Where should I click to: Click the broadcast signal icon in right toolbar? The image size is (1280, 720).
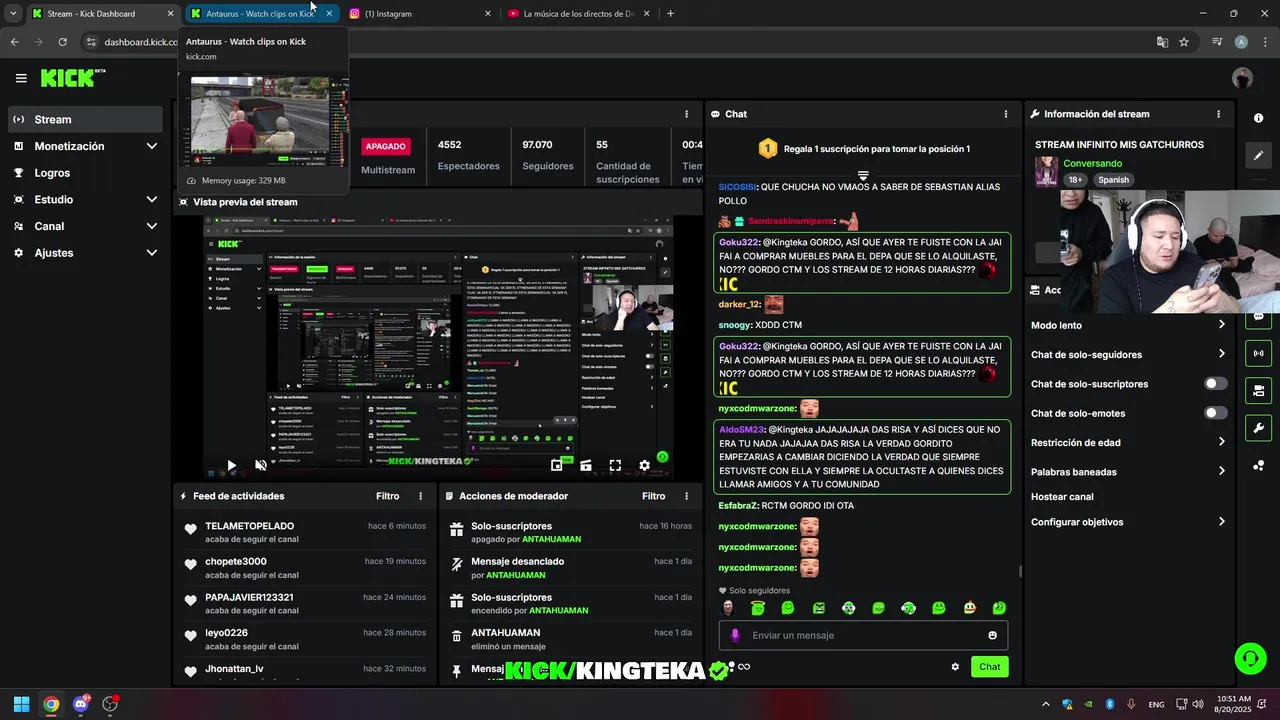(1258, 353)
